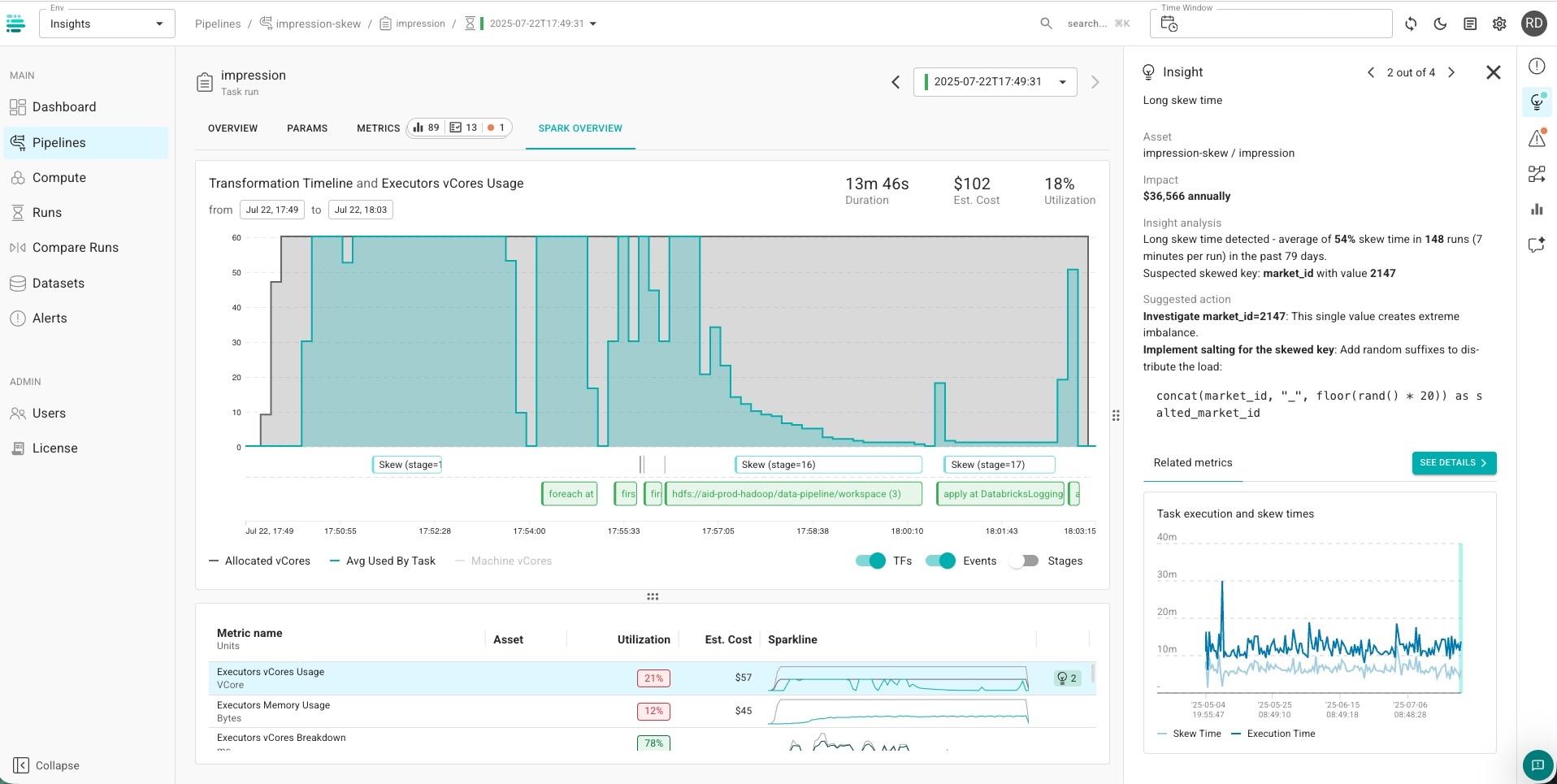This screenshot has height=784, width=1557.
Task: Toggle the TFs switch
Action: click(870, 561)
